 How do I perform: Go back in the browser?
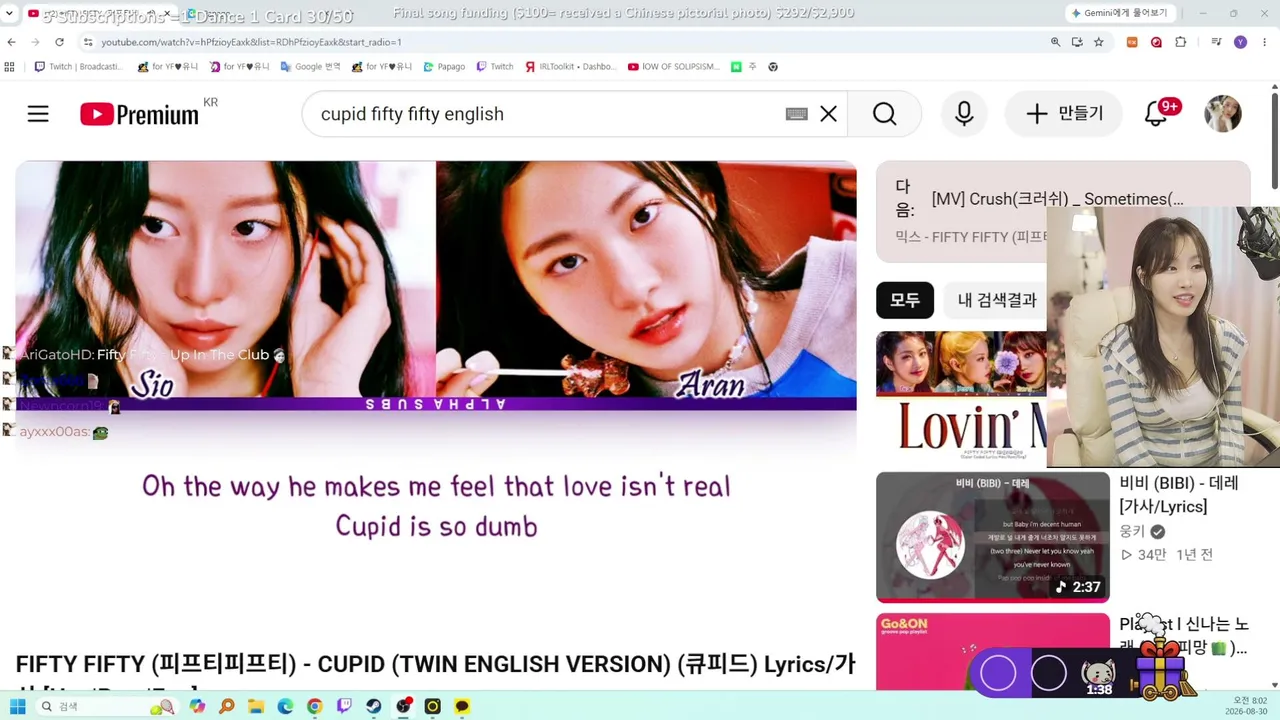12,42
